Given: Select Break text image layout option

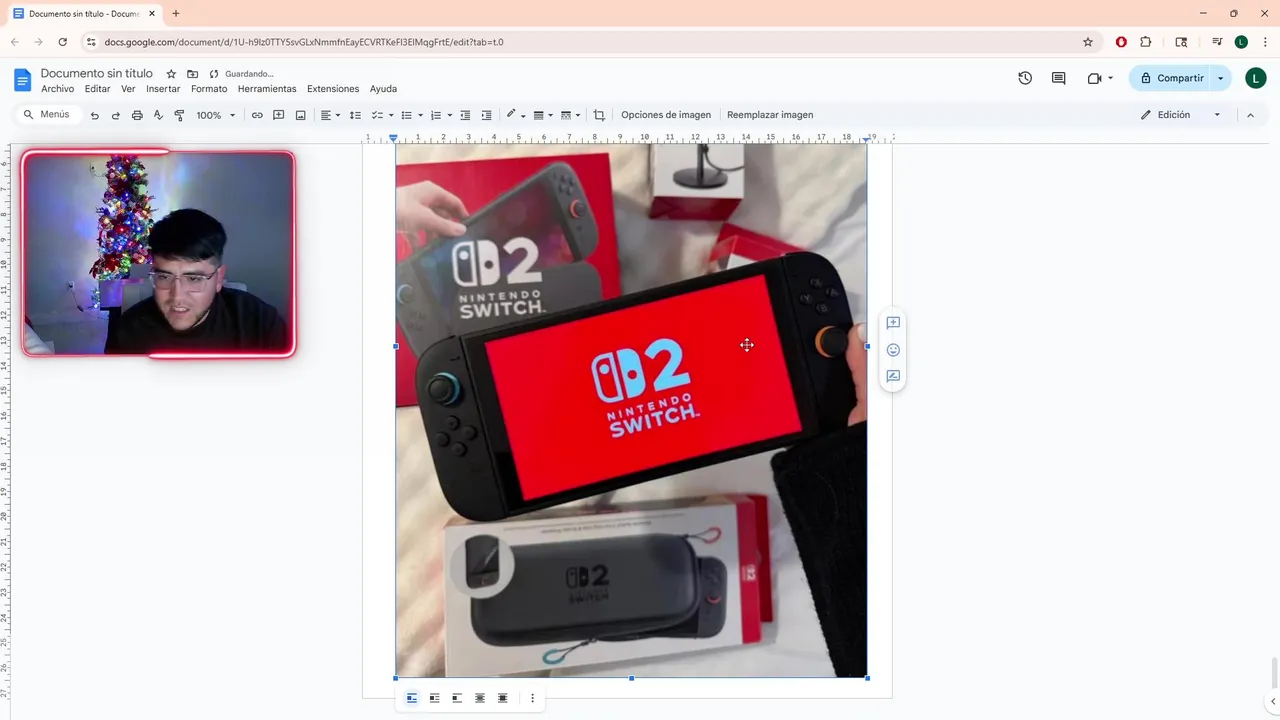Looking at the screenshot, I should [457, 698].
